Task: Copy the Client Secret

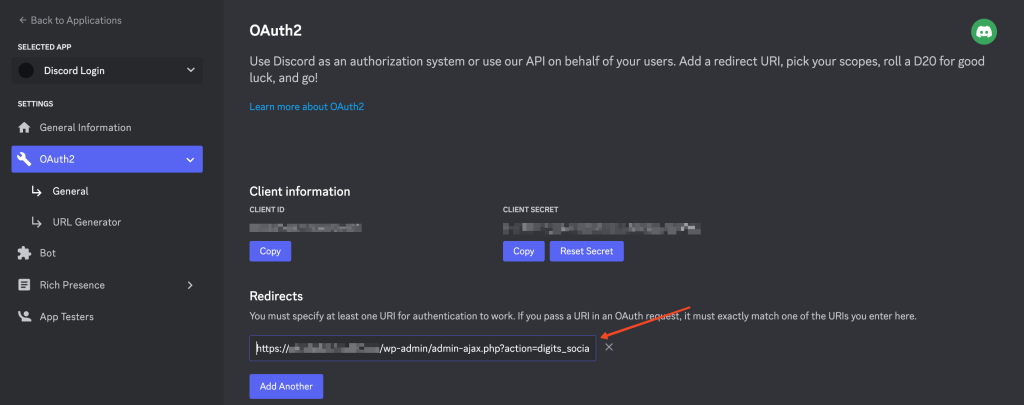Action: (523, 251)
